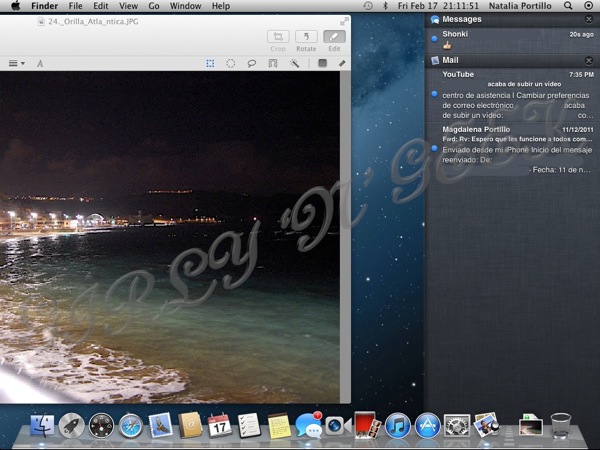
Task: Open Mail stamp icon in Dock
Action: (160, 425)
